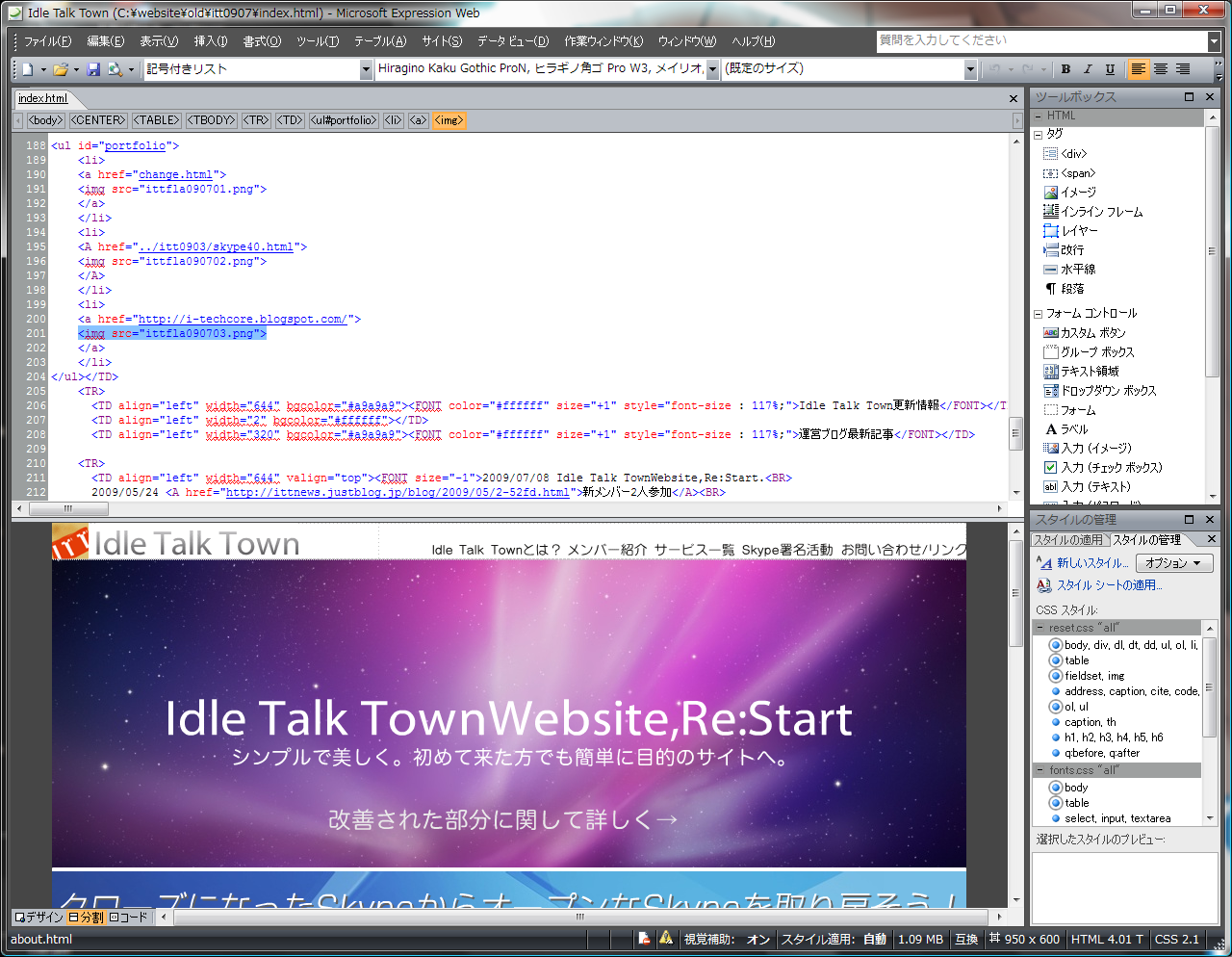Open the ファイル(F) menu
Screen dimensions: 1232x957
tap(47, 41)
